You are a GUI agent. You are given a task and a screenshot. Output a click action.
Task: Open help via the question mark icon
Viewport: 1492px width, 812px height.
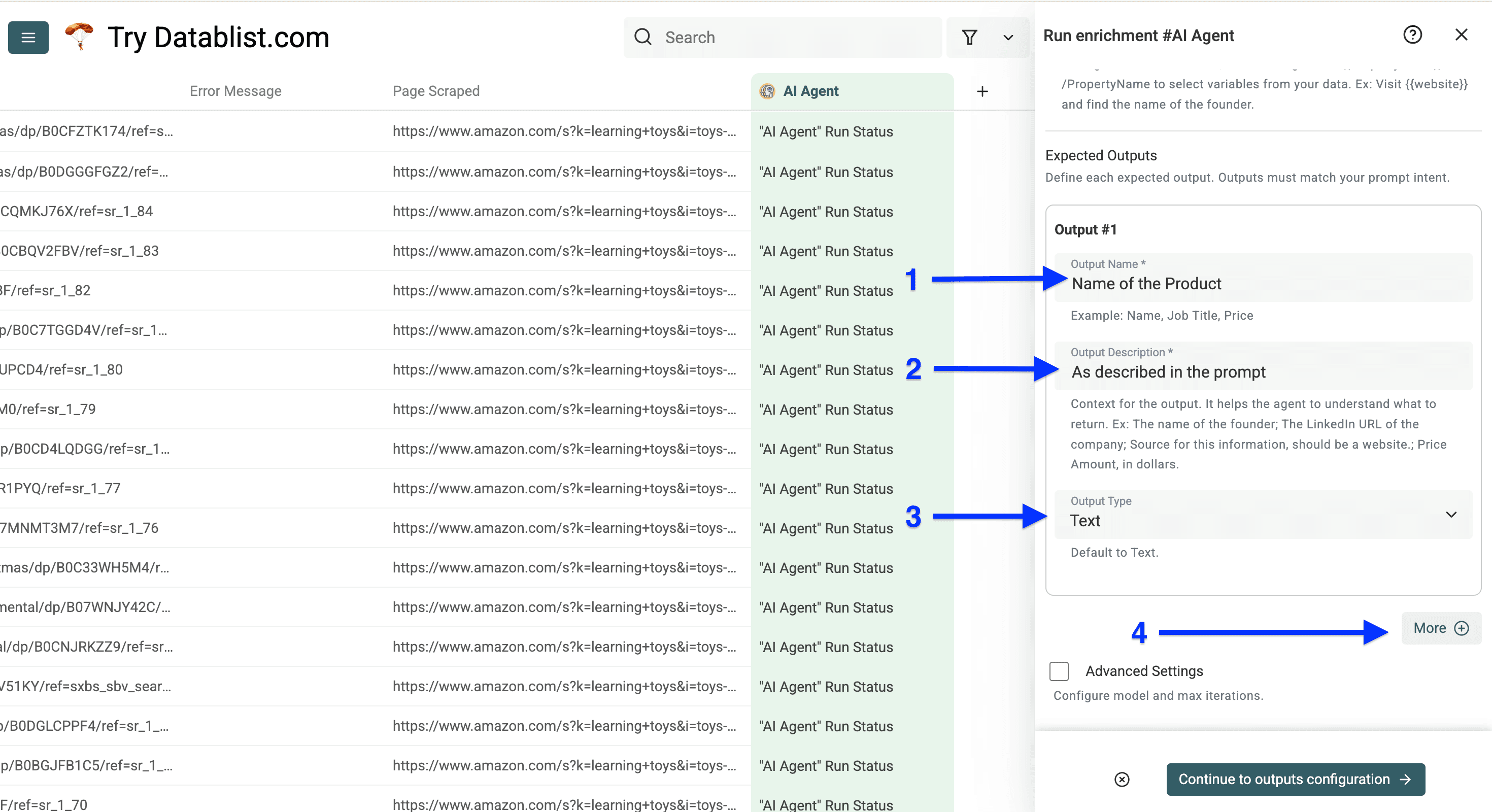[1413, 35]
